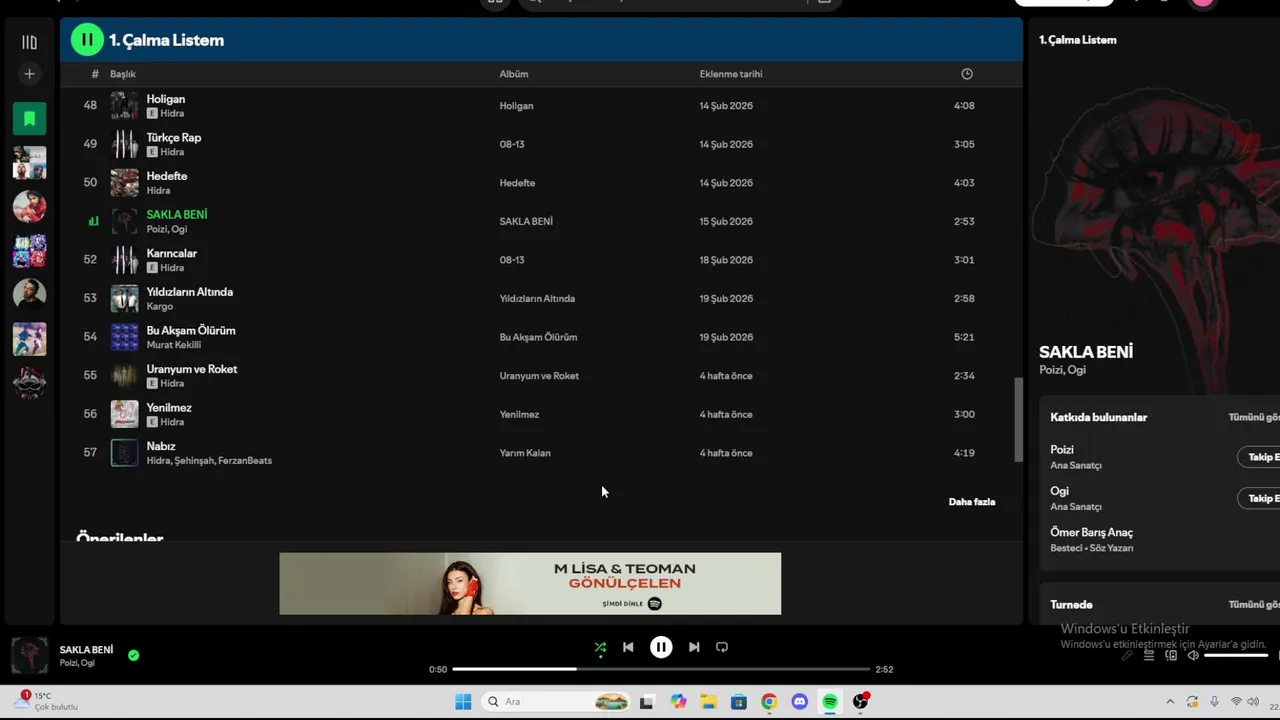Skip to previous track
1280x720 pixels.
click(628, 647)
